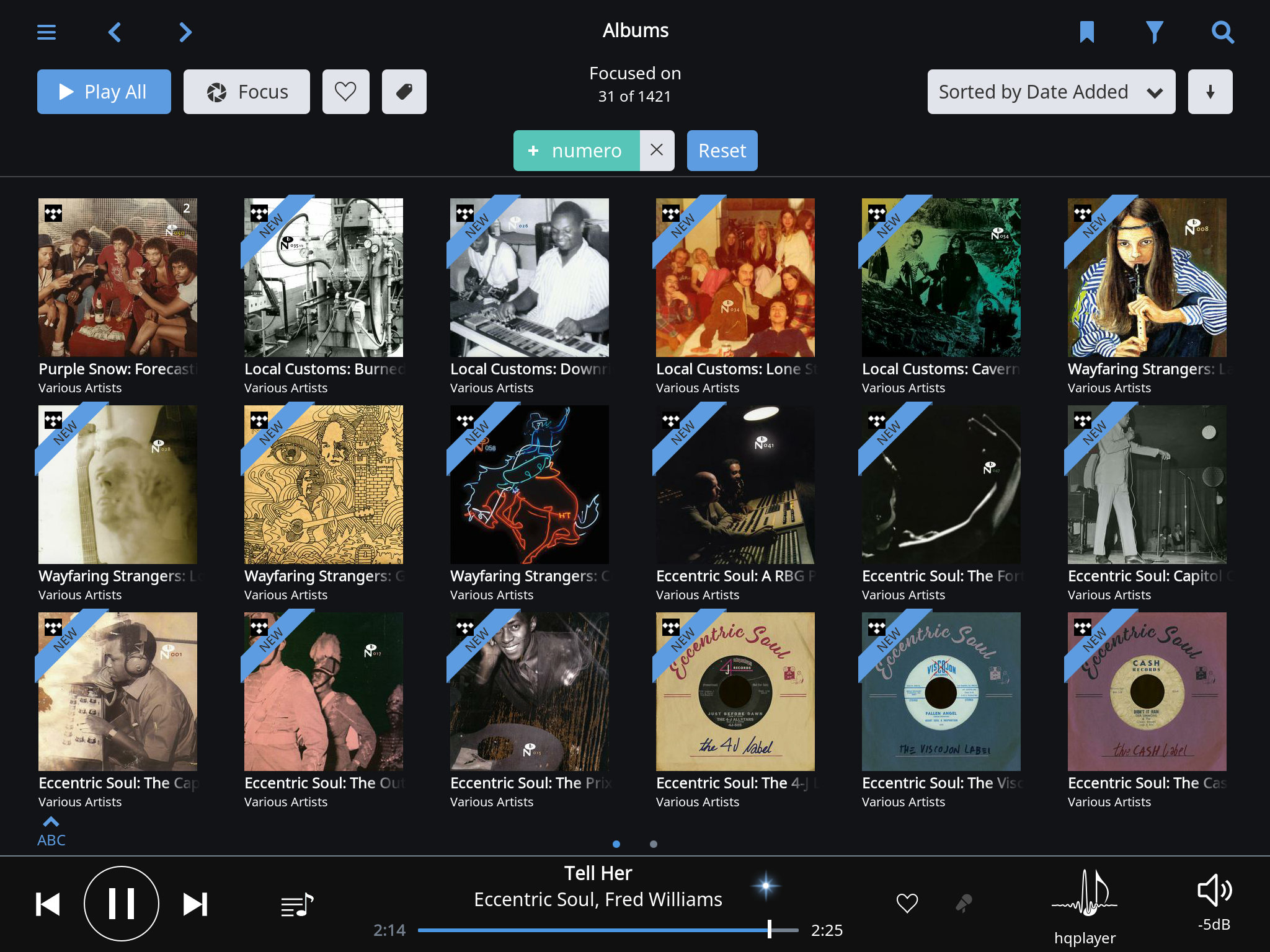Go back with the left arrow
The height and width of the screenshot is (952, 1270).
coord(115,32)
